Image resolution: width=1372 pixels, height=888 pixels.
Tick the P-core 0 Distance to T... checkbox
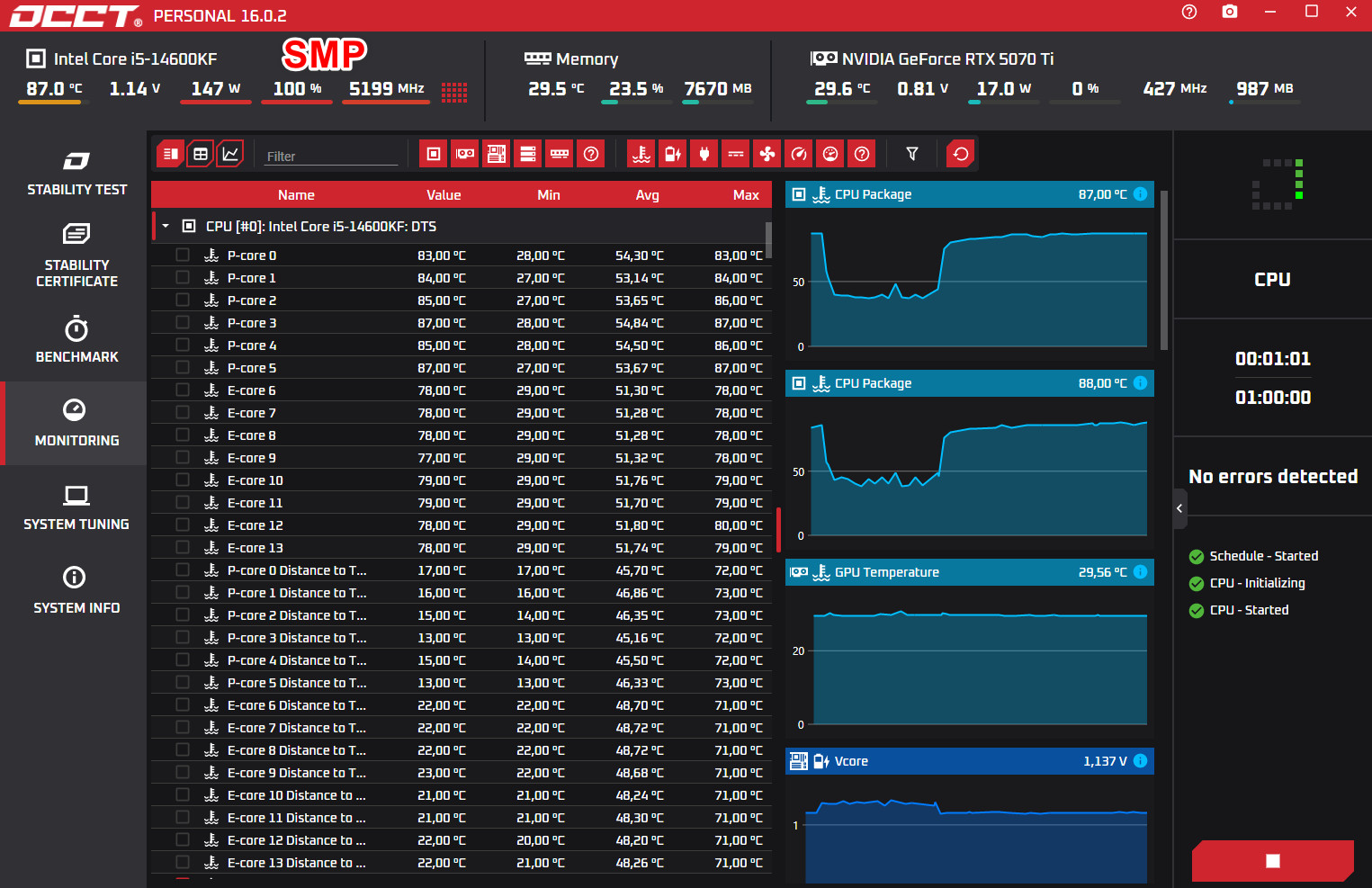point(183,570)
